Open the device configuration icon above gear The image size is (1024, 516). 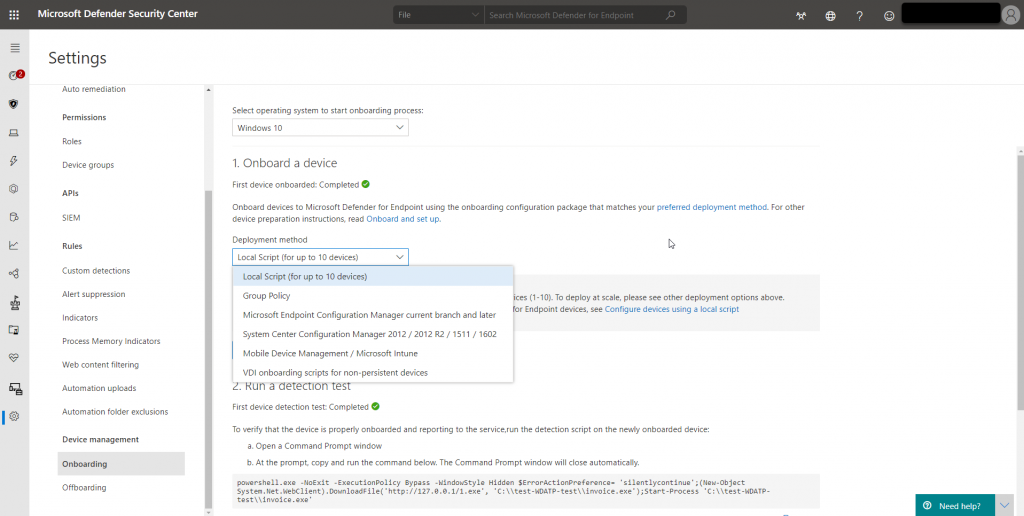pyautogui.click(x=15, y=389)
